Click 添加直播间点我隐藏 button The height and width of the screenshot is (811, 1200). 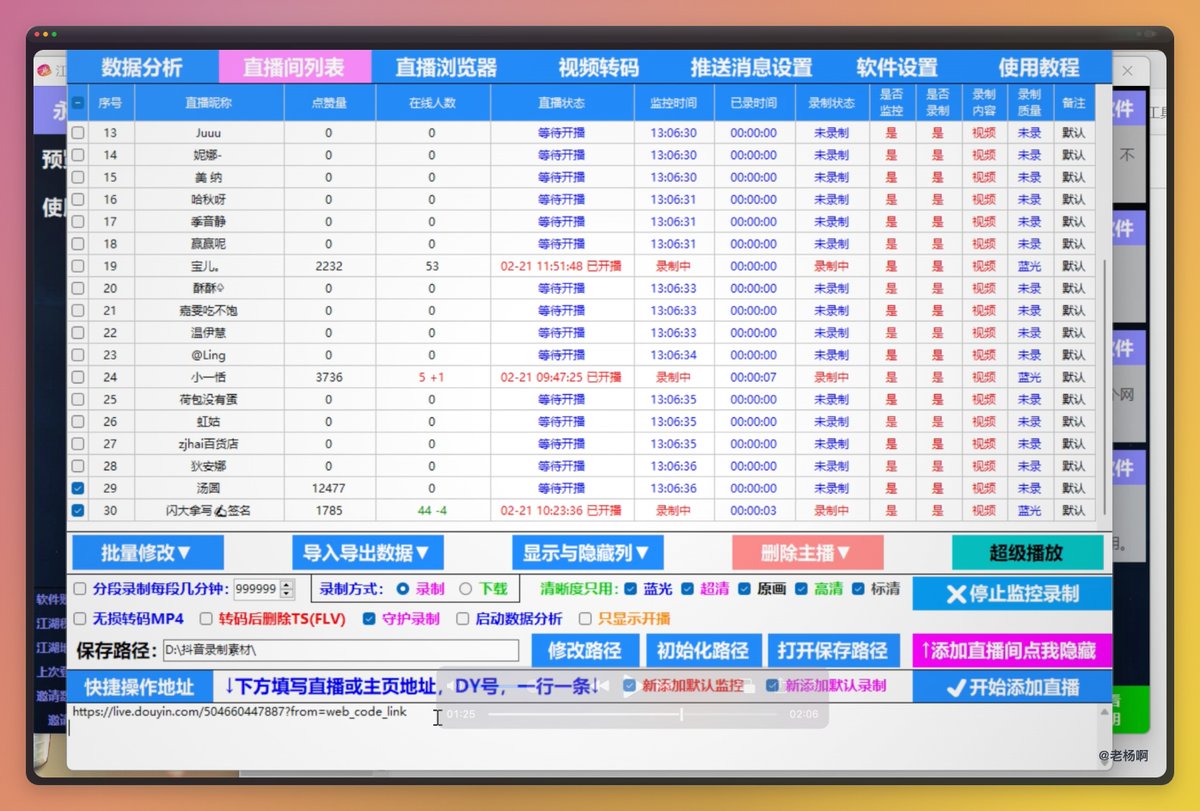point(1012,651)
